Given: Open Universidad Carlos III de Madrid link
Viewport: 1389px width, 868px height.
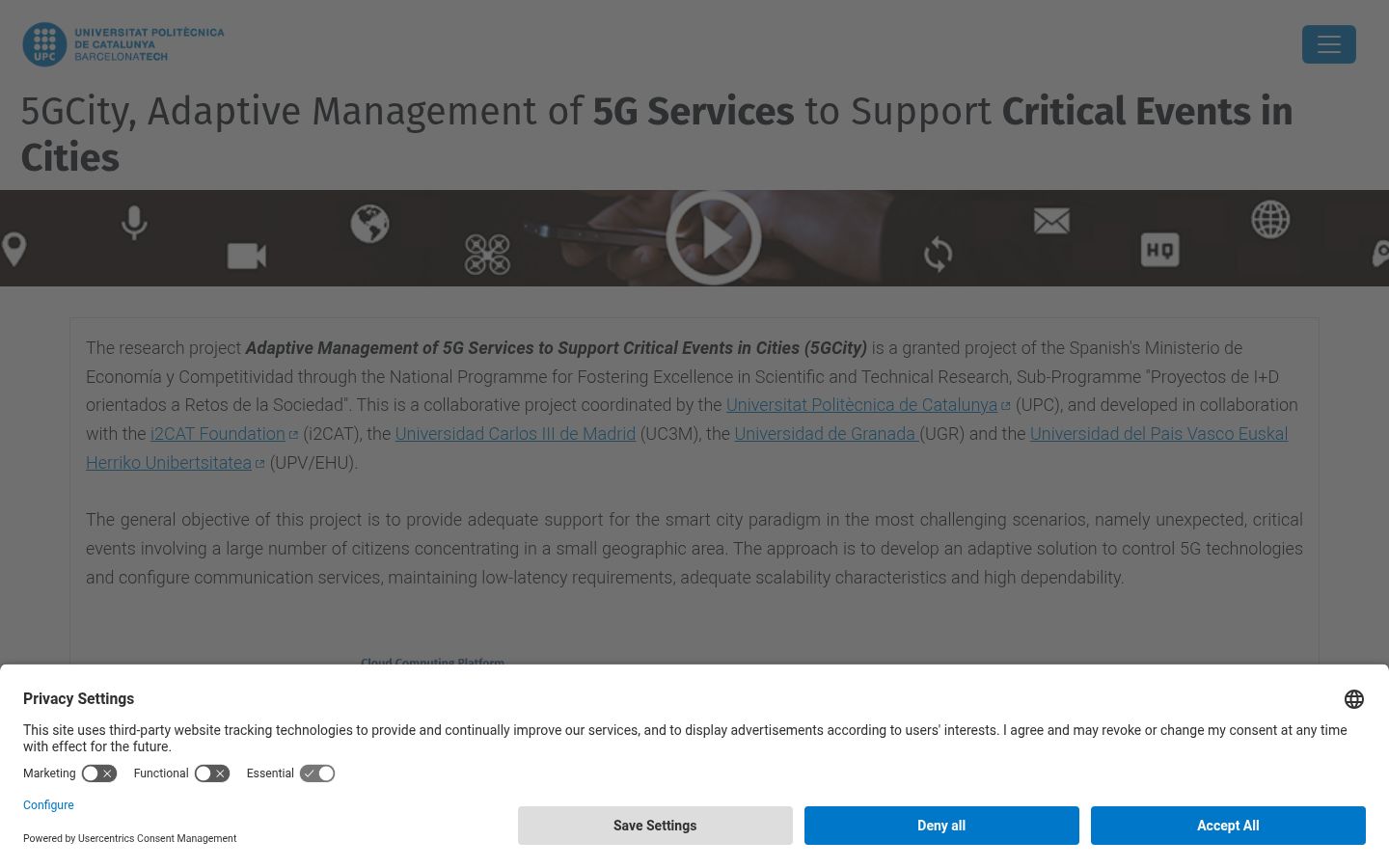Looking at the screenshot, I should pyautogui.click(x=515, y=434).
